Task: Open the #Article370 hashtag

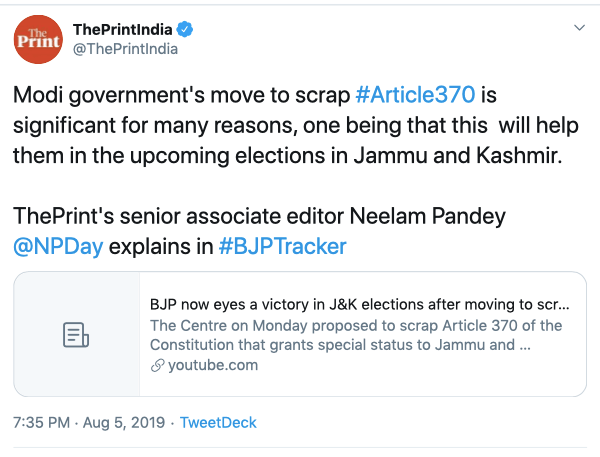Action: [420, 97]
